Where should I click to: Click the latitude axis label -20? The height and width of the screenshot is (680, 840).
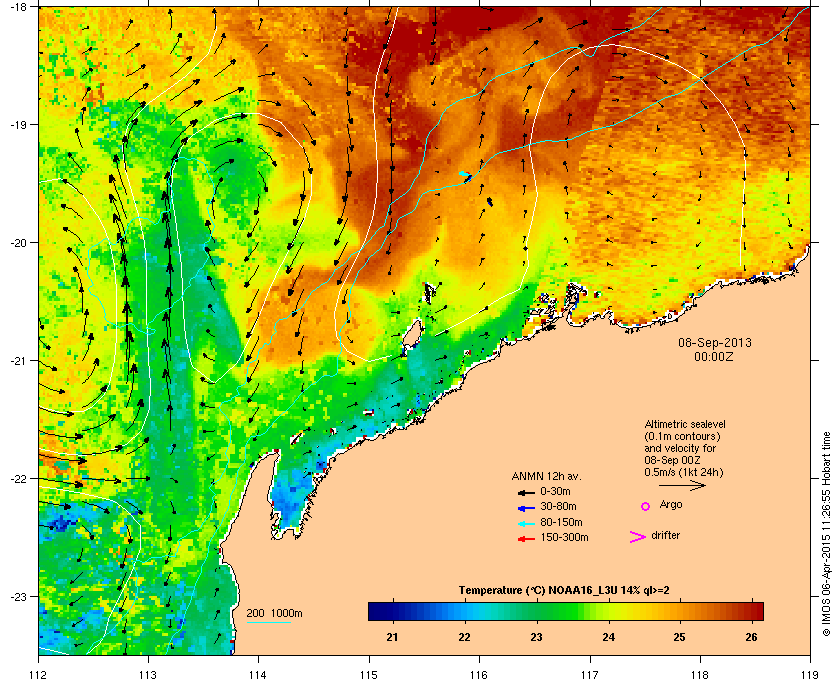17,242
